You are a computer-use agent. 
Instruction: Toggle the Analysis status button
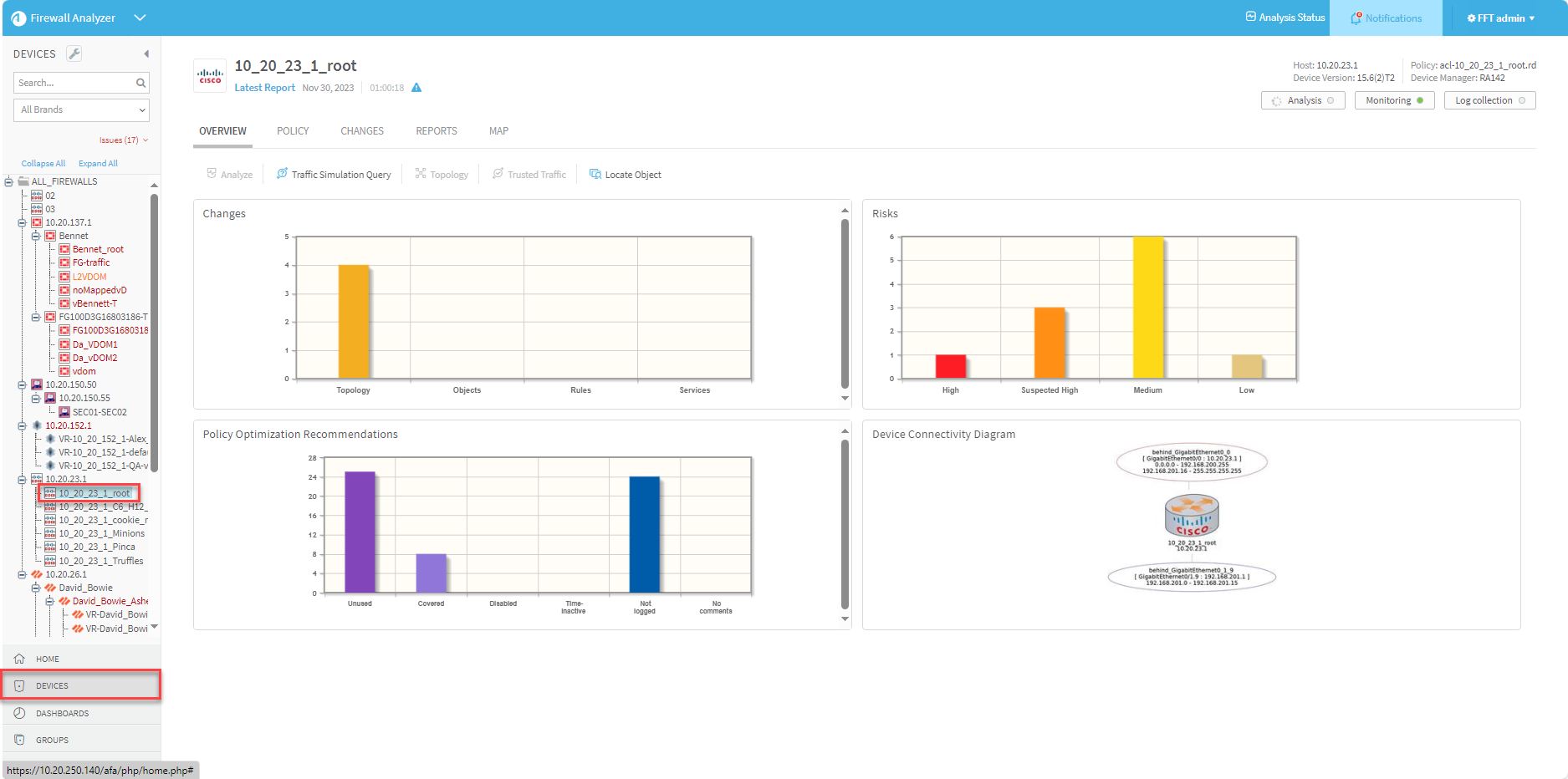click(1302, 100)
